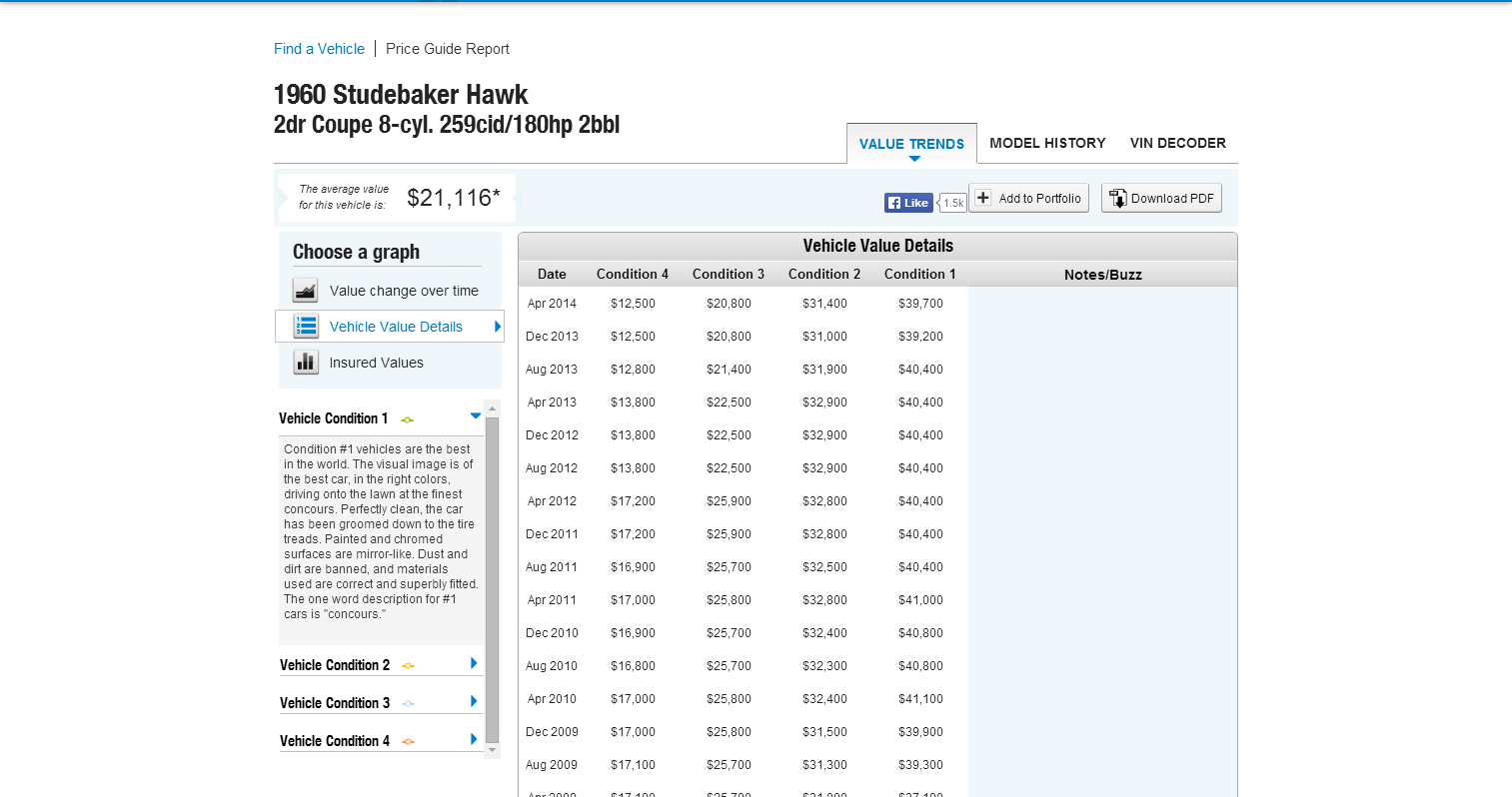Click the Apr 2013 date cell
Viewport: 1512px width, 797px height.
click(552, 402)
